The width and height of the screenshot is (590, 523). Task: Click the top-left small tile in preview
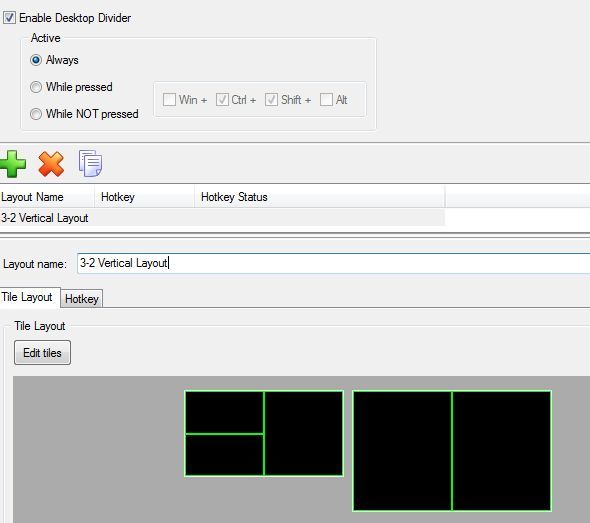224,412
